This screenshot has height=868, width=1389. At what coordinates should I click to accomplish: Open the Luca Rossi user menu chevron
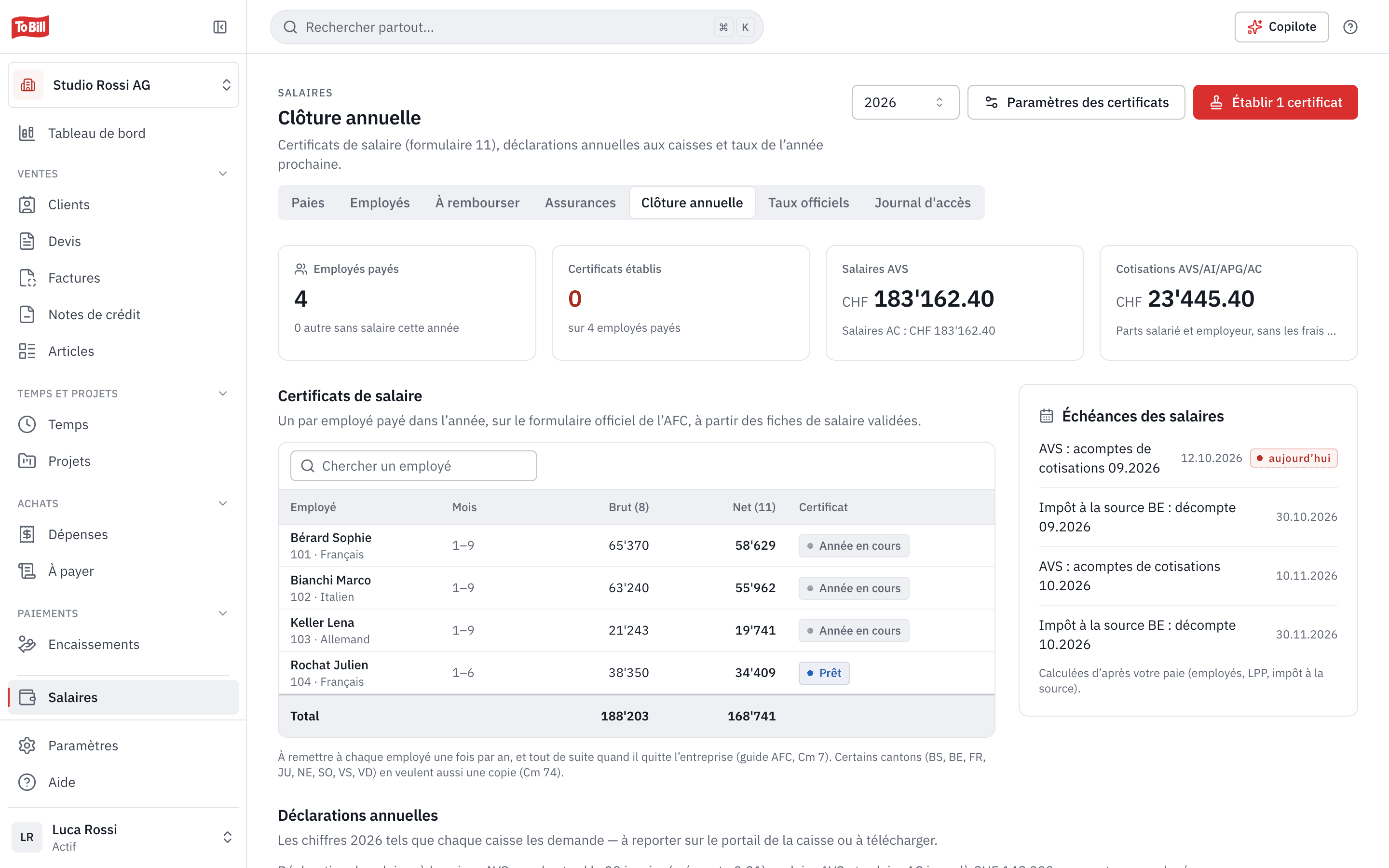227,837
